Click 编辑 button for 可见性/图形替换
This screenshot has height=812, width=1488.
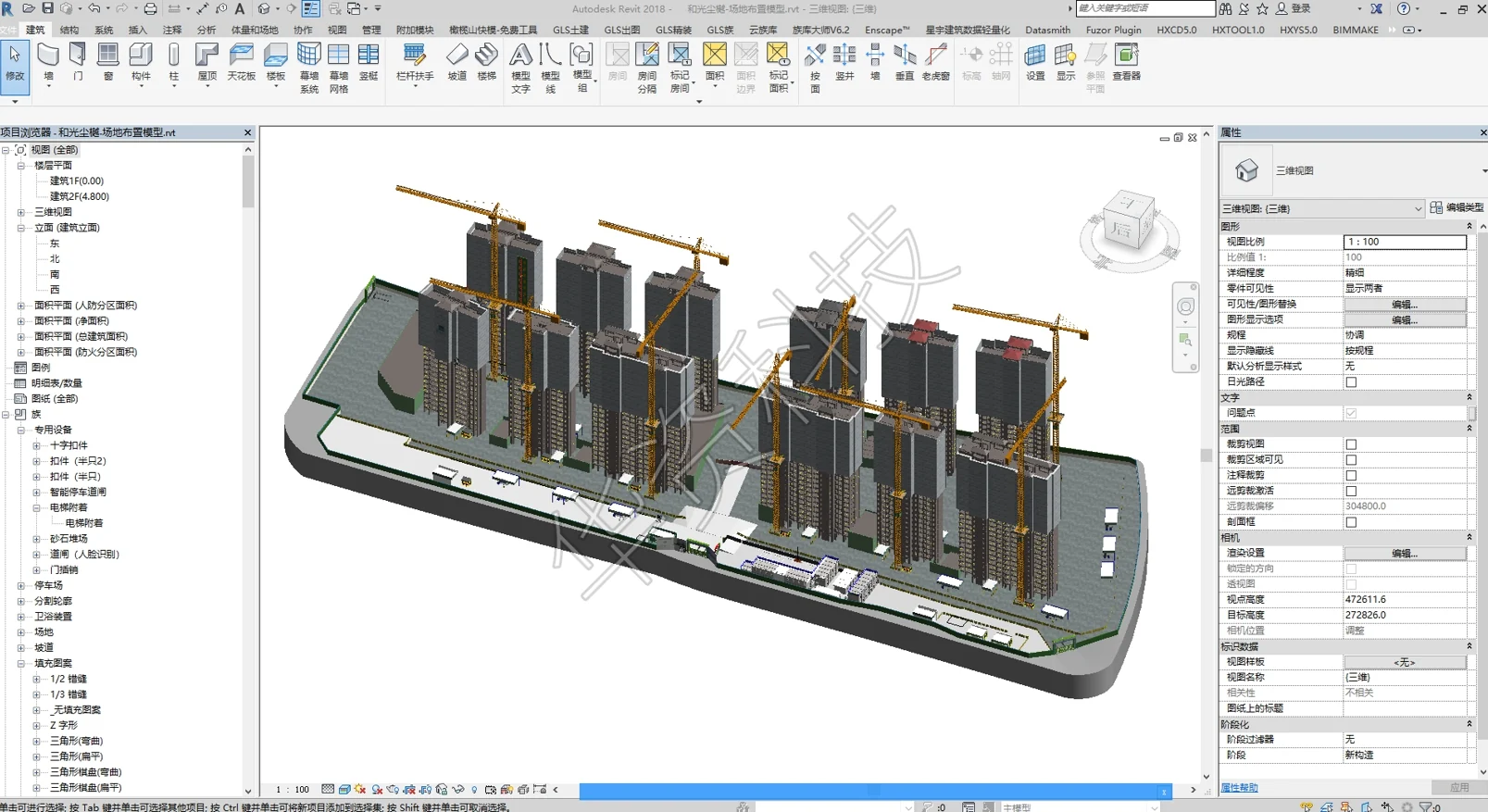(1404, 304)
